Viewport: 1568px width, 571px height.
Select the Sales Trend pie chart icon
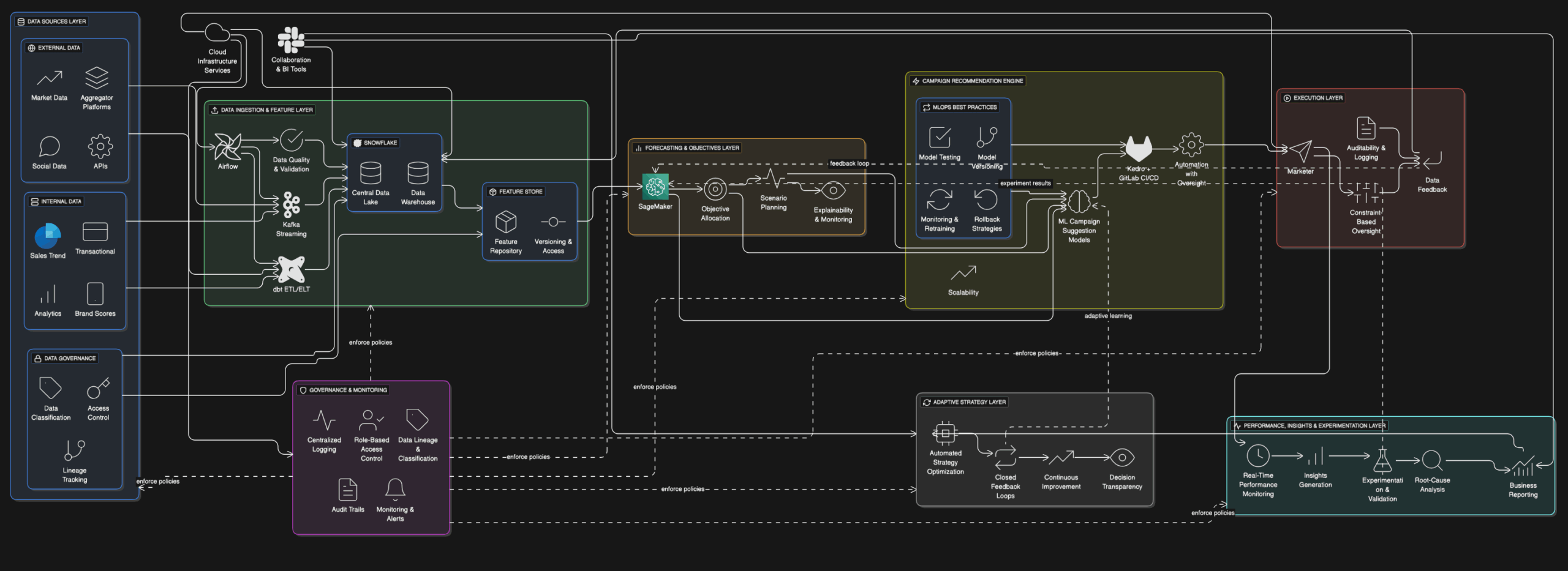pos(48,236)
